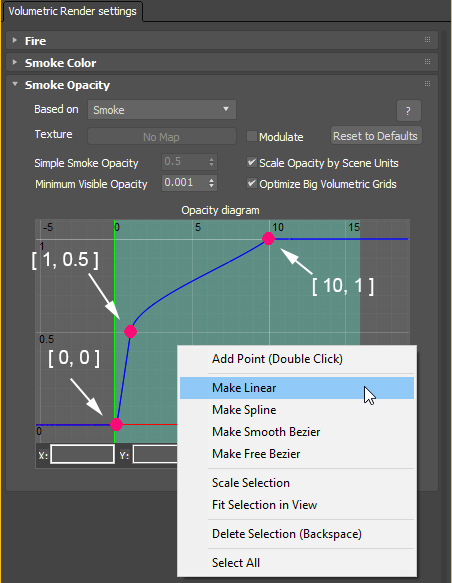Screen dimensions: 452x583
Task: Open the Based on Smoke dropdown
Action: tap(162, 110)
